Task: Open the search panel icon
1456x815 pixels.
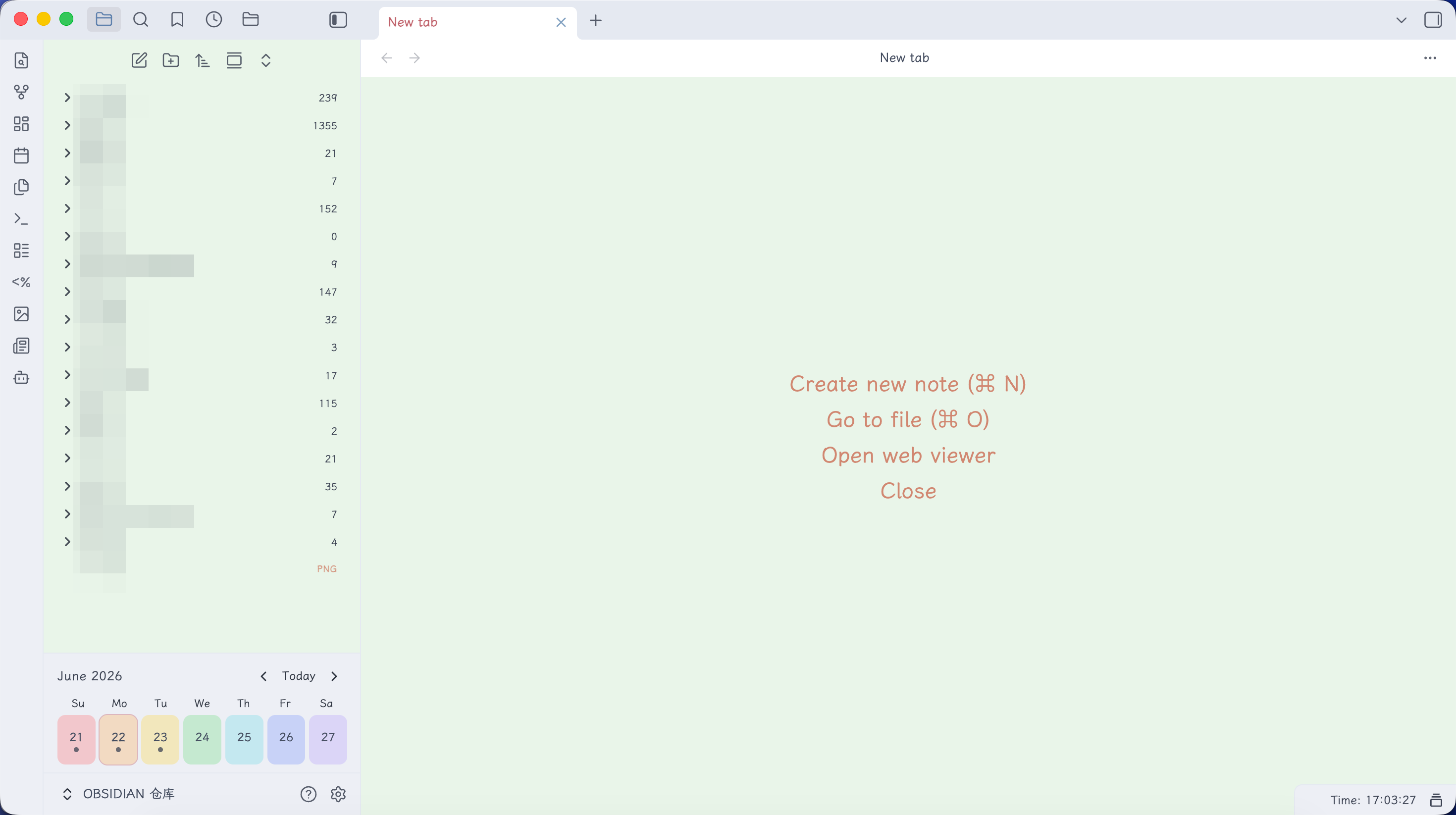Action: pos(141,20)
